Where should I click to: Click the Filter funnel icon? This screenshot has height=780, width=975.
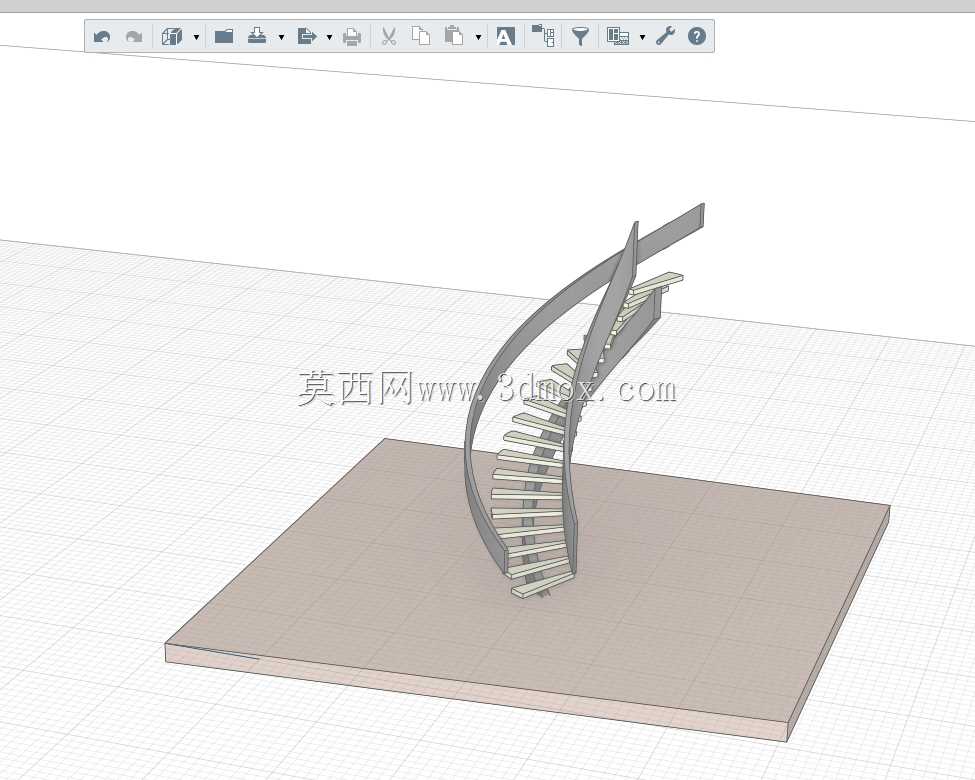[x=580, y=36]
